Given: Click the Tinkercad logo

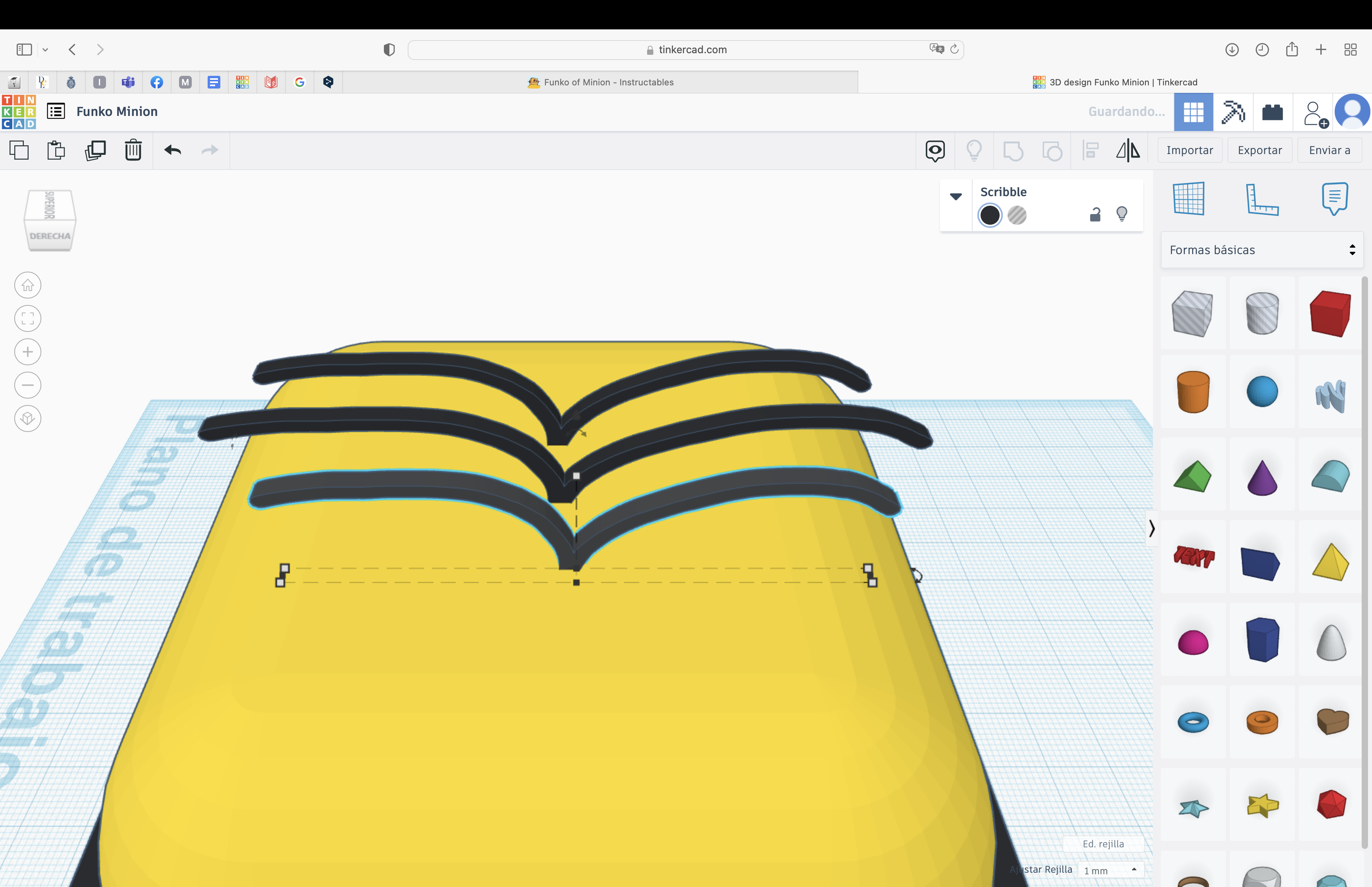Looking at the screenshot, I should [19, 112].
